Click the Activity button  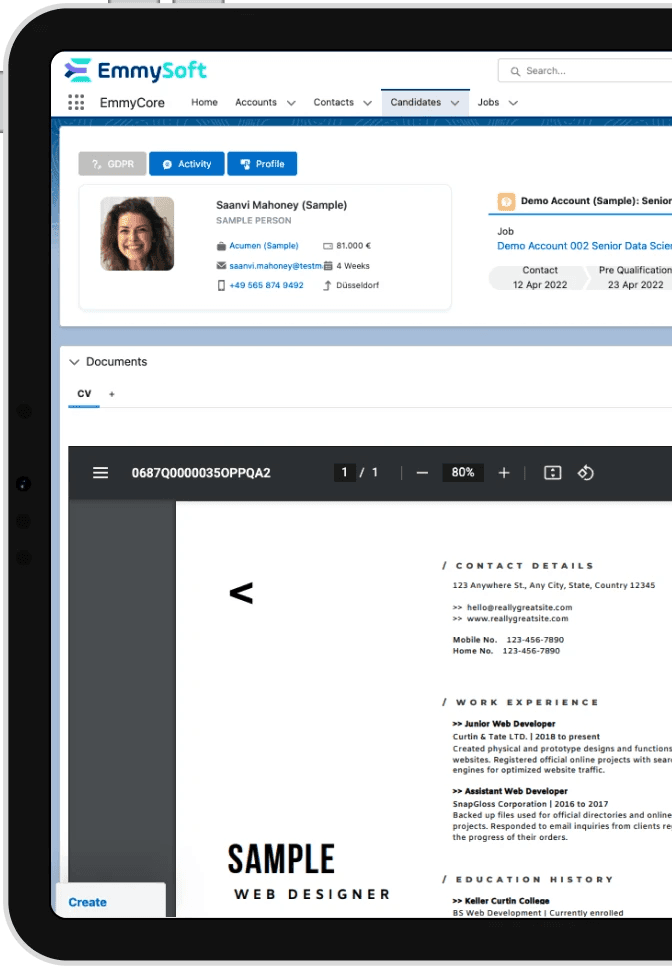coord(187,164)
